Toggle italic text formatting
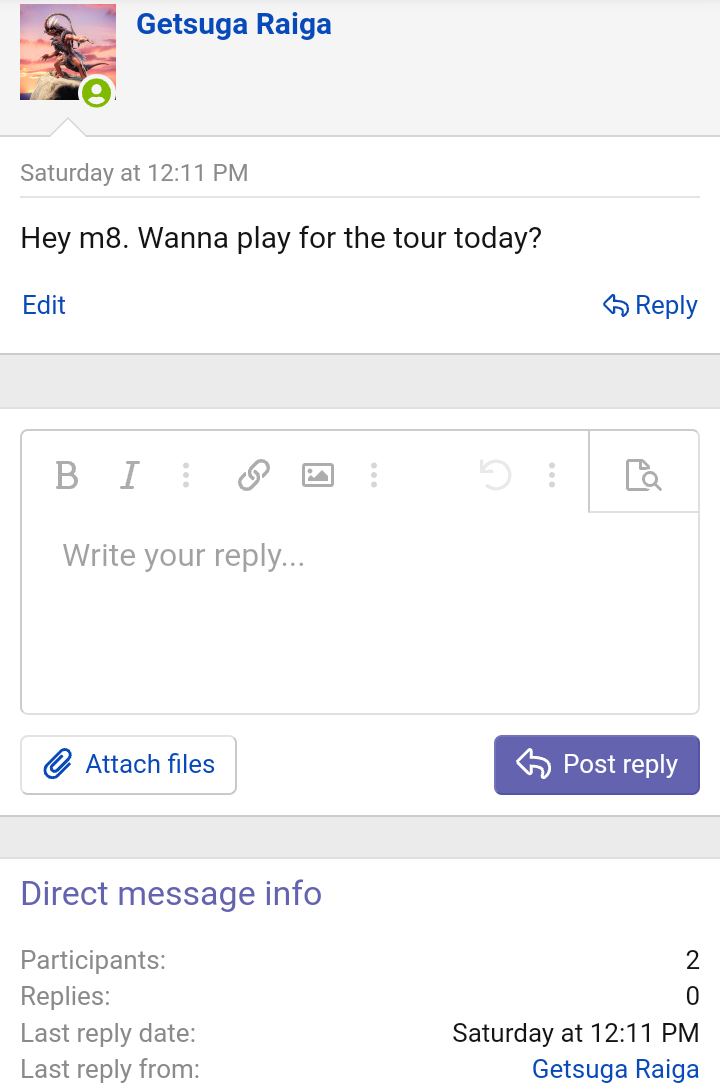Viewport: 720px width, 1088px height. [x=130, y=475]
